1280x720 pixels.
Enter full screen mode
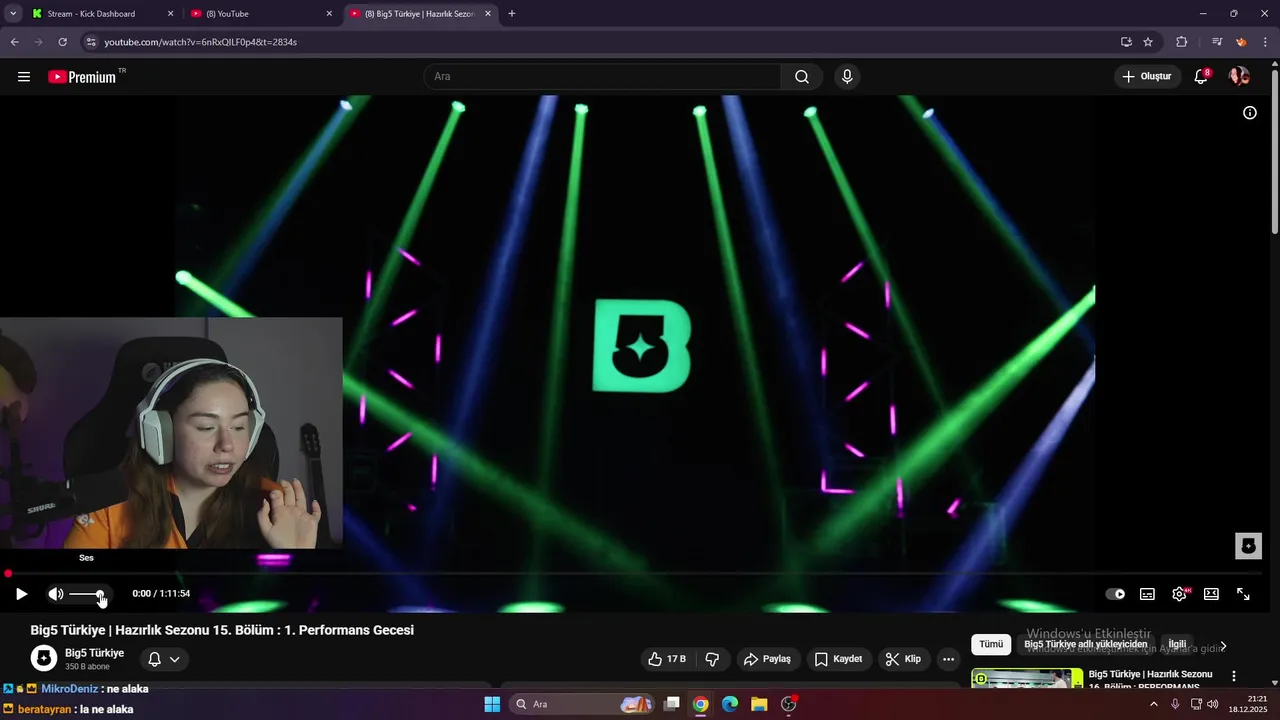[x=1243, y=594]
